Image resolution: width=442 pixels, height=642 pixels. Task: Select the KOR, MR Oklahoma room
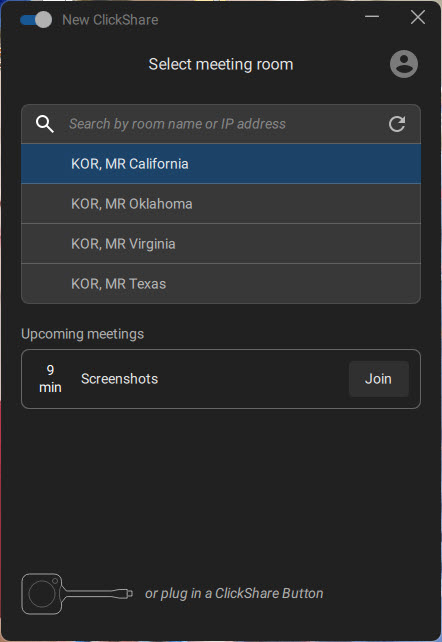click(x=221, y=203)
